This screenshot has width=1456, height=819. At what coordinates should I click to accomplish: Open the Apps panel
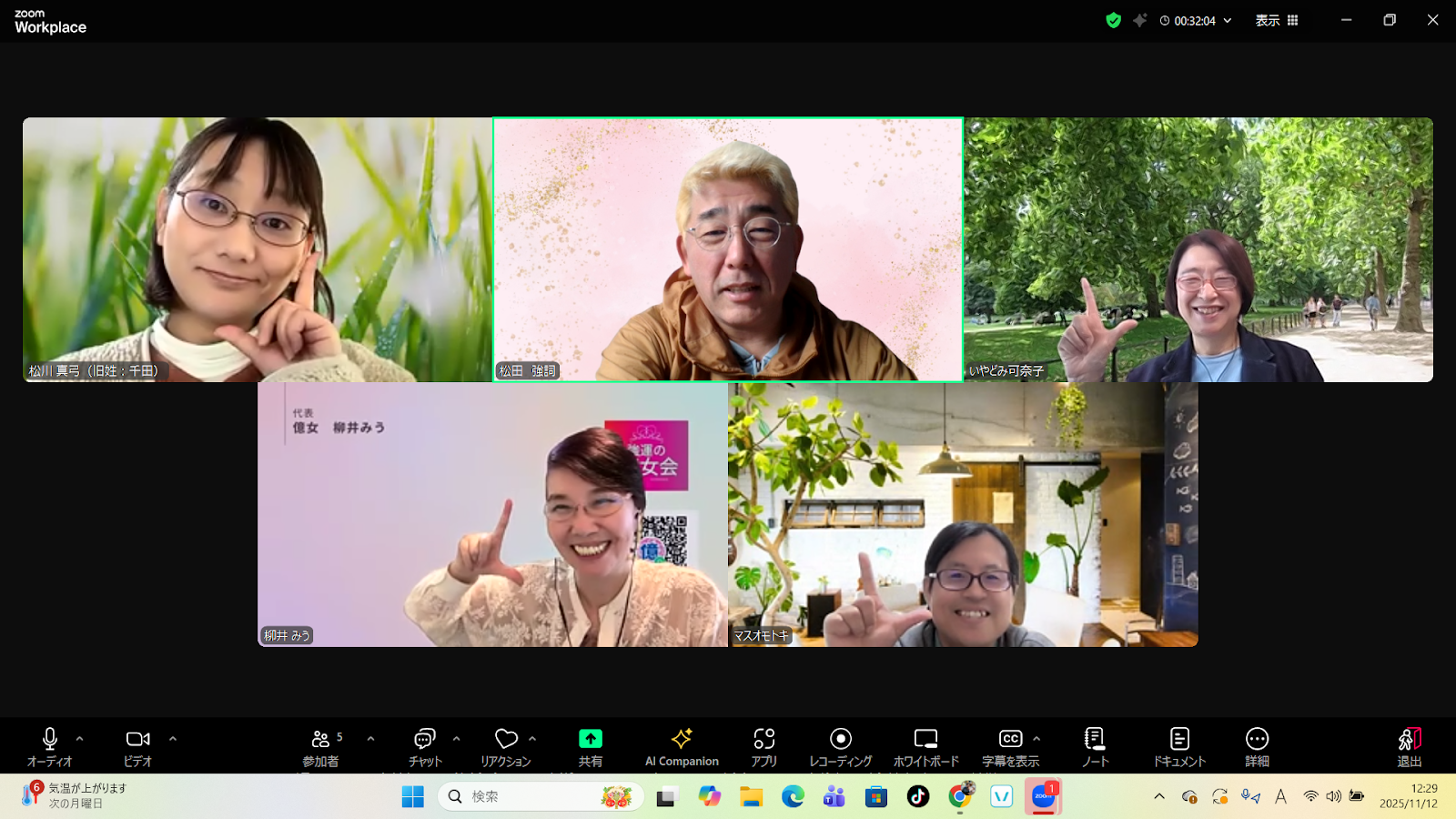point(764,746)
